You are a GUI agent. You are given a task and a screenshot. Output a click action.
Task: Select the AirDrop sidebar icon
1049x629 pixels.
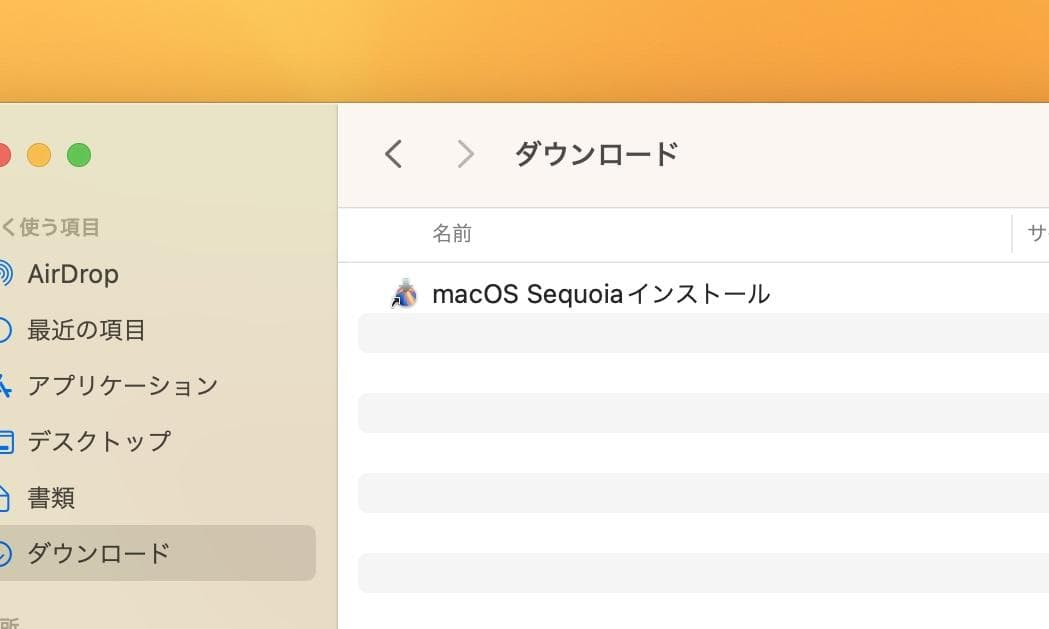8,273
